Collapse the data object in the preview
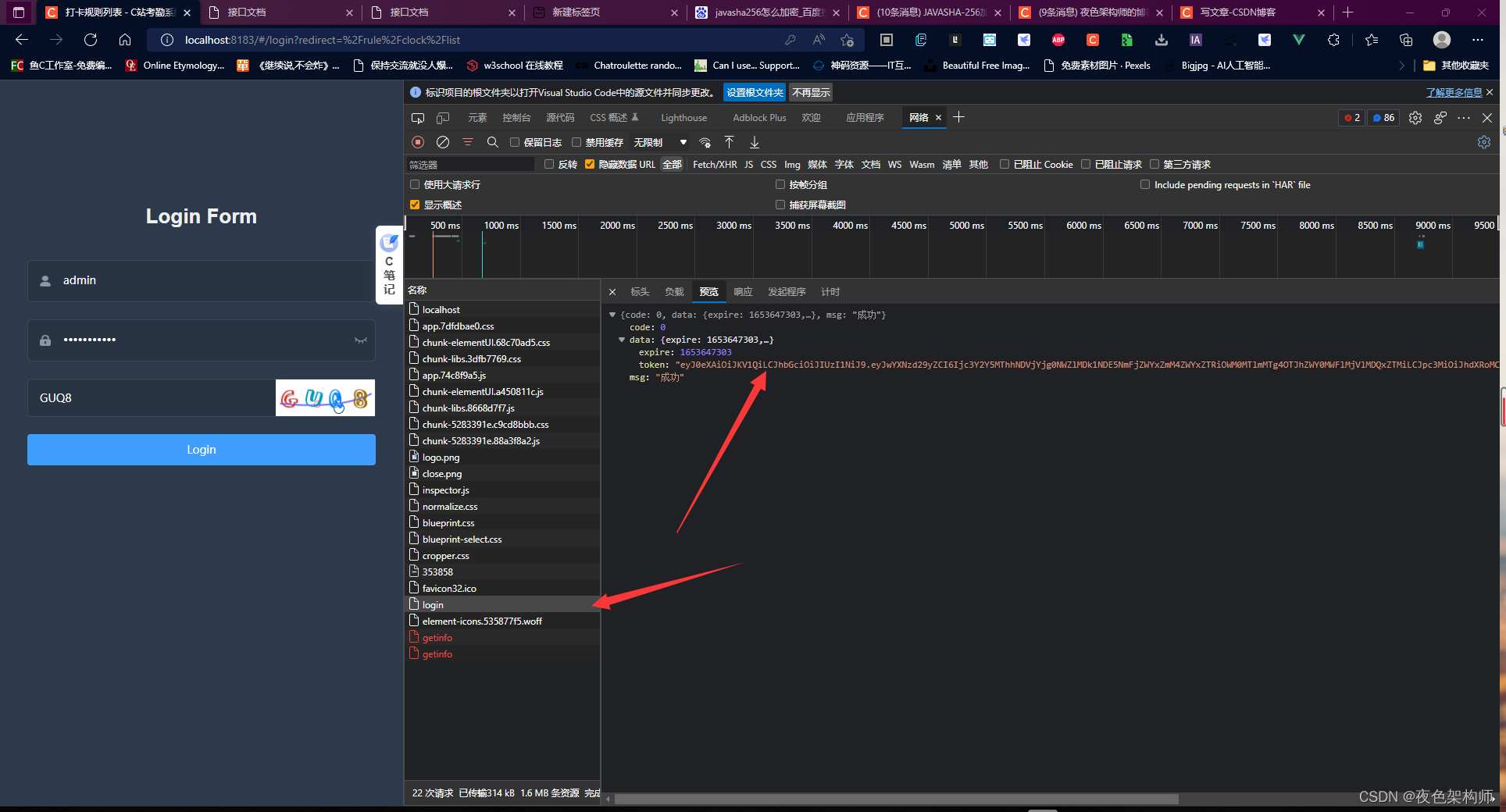The height and width of the screenshot is (812, 1506). click(622, 340)
